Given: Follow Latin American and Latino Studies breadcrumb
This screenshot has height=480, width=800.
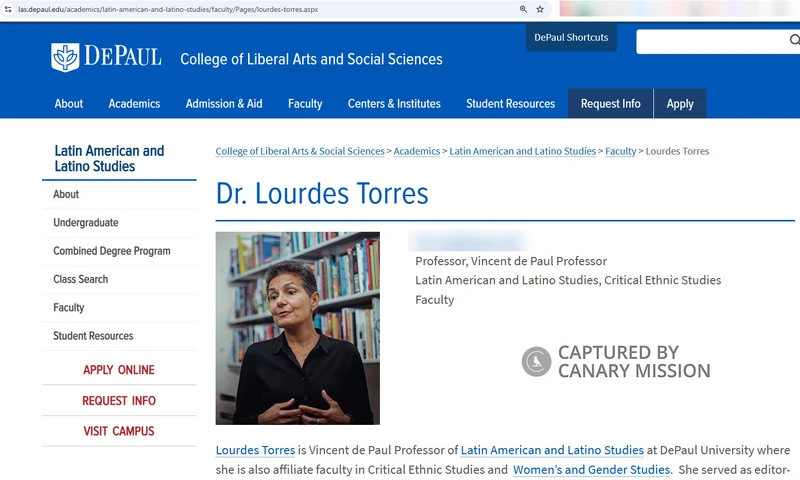Looking at the screenshot, I should (522, 151).
